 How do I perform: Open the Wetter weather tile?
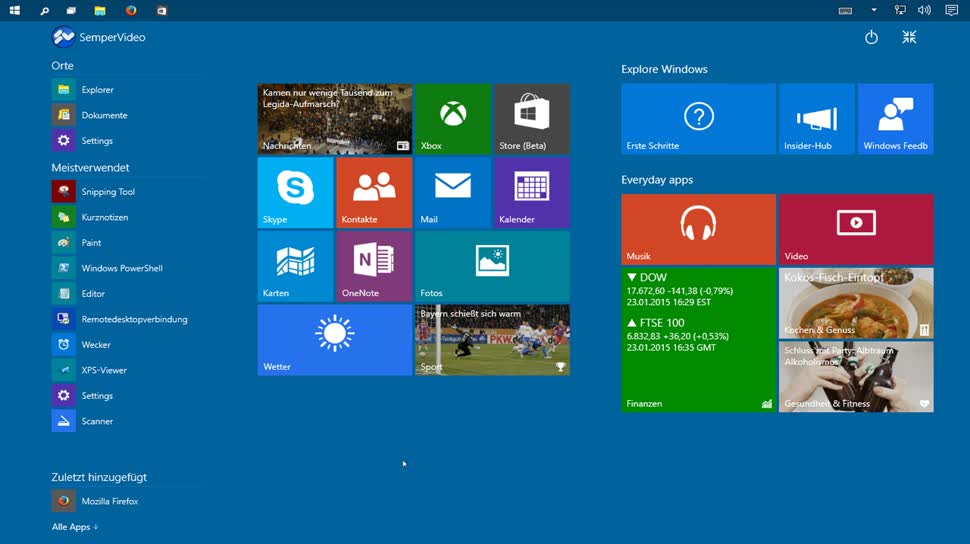click(x=335, y=340)
